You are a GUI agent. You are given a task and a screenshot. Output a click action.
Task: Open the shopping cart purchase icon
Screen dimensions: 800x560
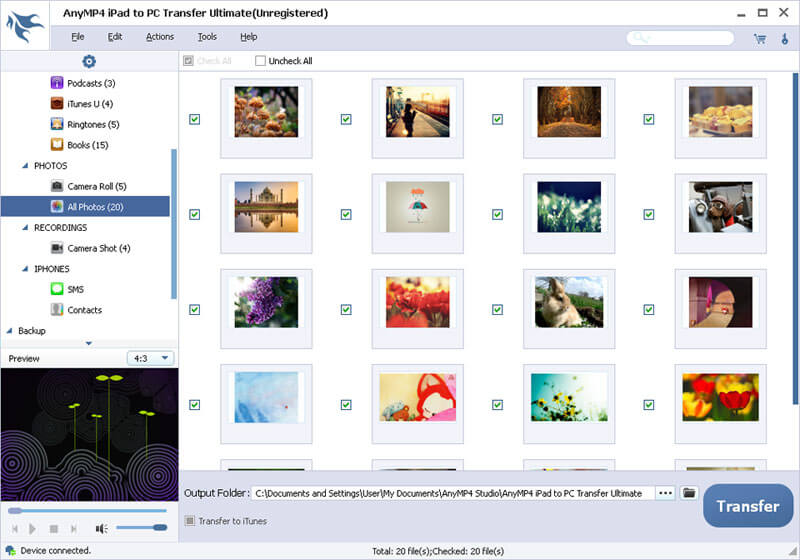tap(760, 39)
